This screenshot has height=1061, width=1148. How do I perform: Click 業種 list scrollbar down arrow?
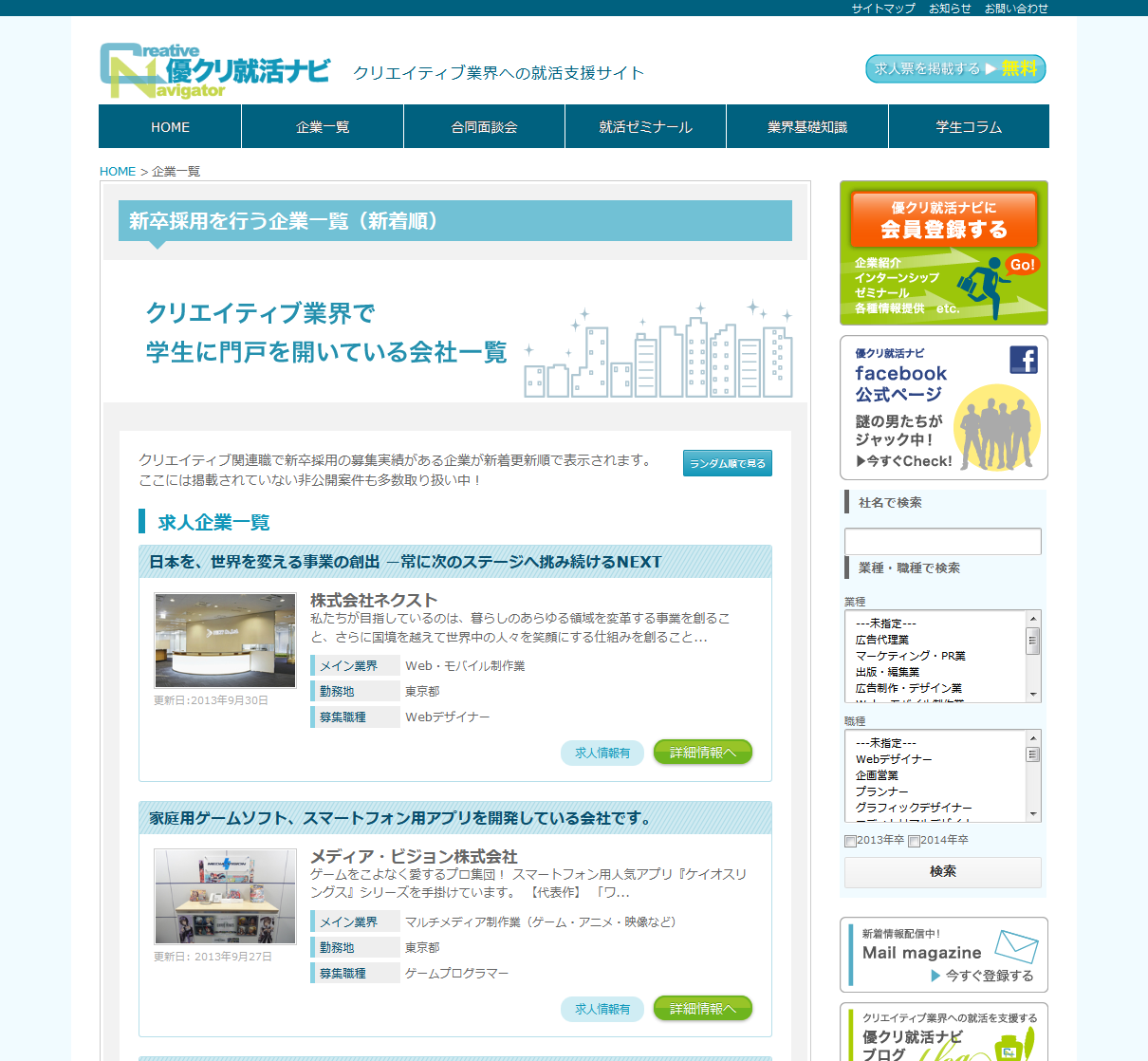point(1033,695)
